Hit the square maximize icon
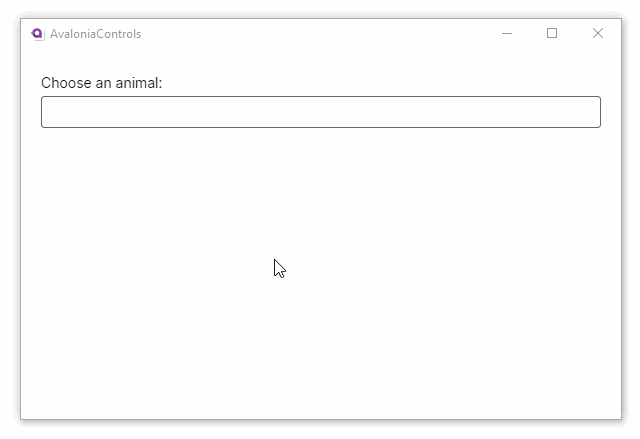The height and width of the screenshot is (439, 640). click(x=552, y=33)
